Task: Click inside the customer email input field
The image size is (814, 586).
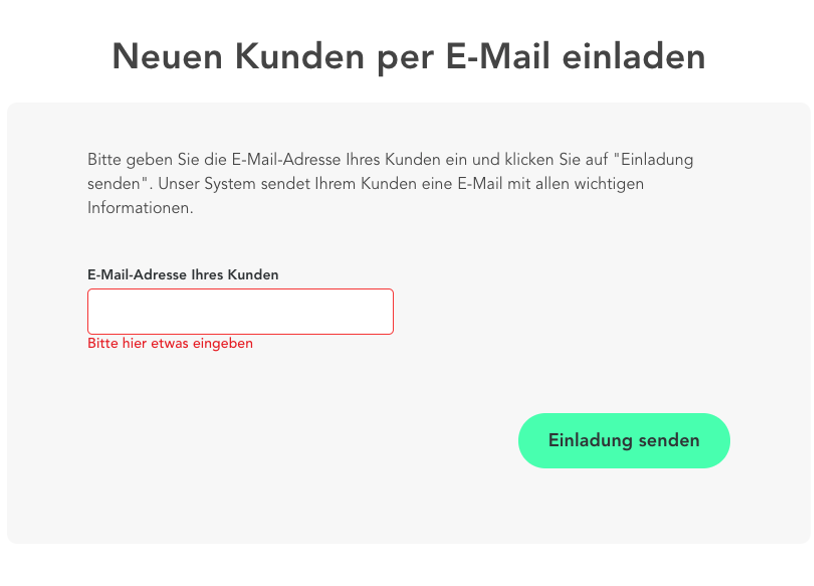Action: [240, 311]
